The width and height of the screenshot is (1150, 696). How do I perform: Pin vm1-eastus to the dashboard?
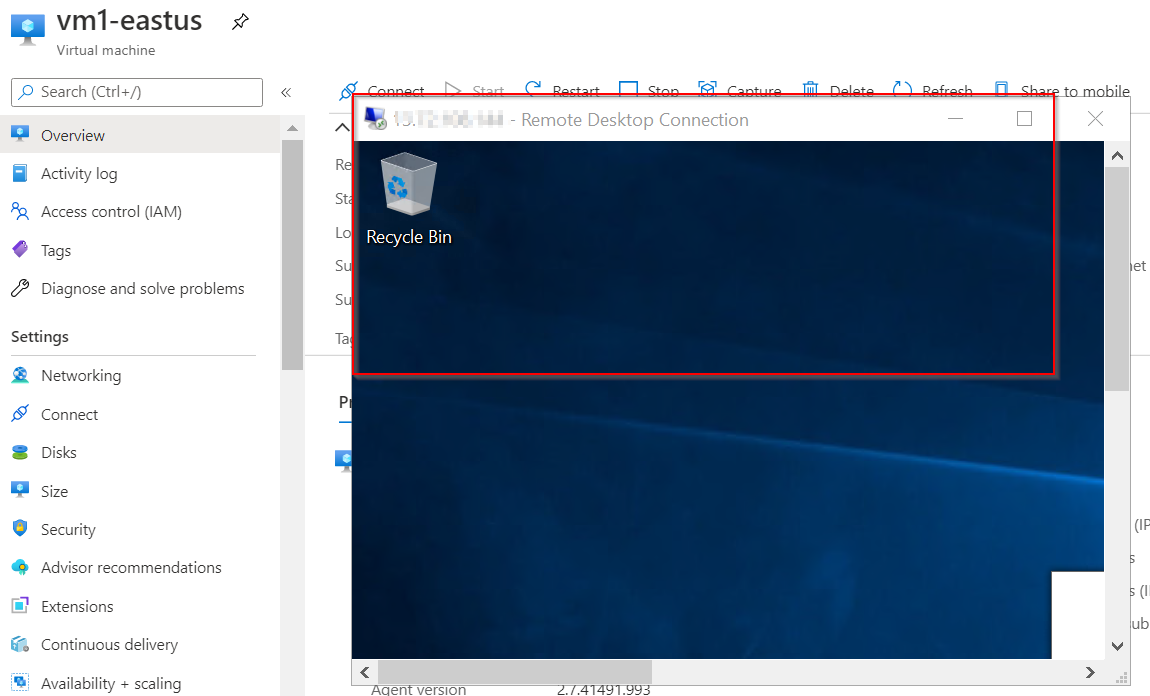240,20
